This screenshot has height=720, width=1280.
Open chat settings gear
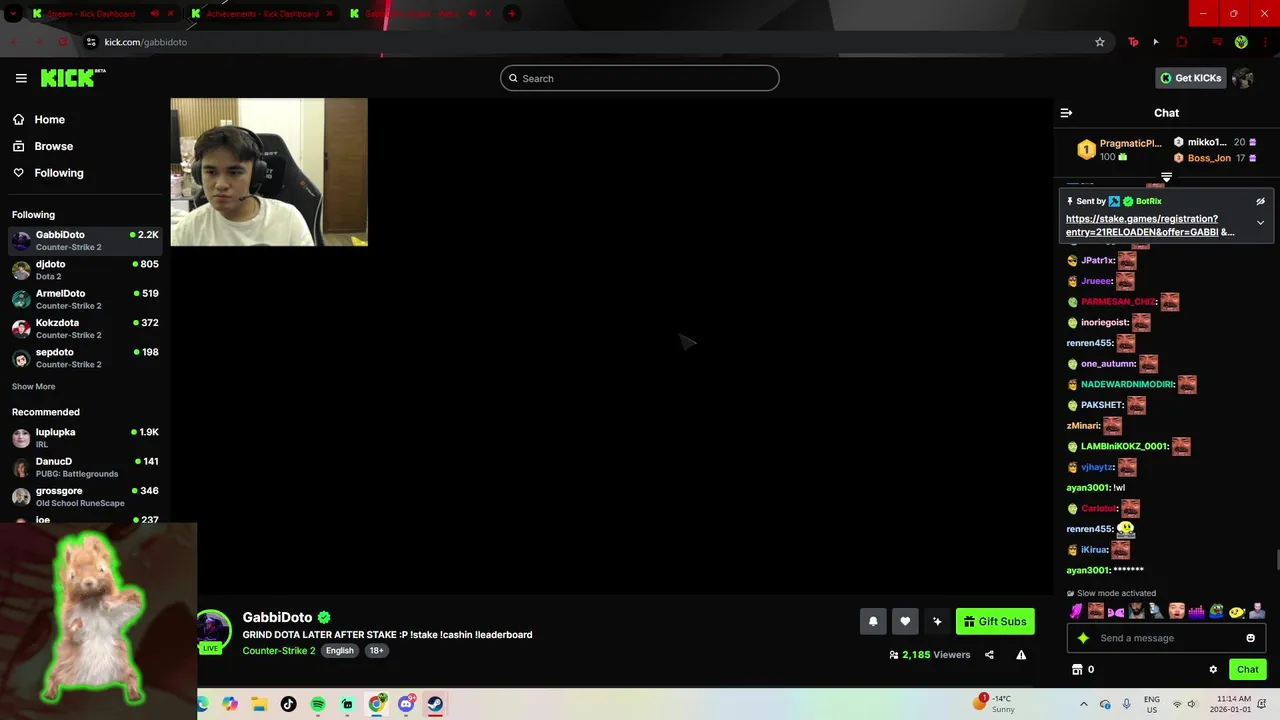tap(1213, 669)
